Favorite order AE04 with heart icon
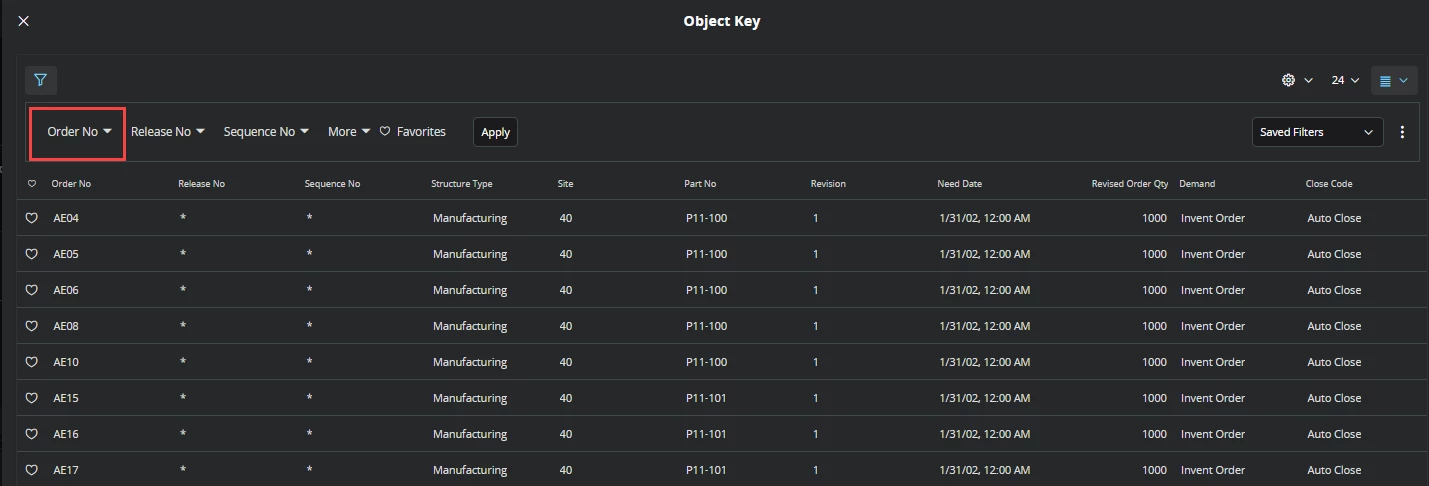Screen dimensions: 1429x486 [32, 218]
